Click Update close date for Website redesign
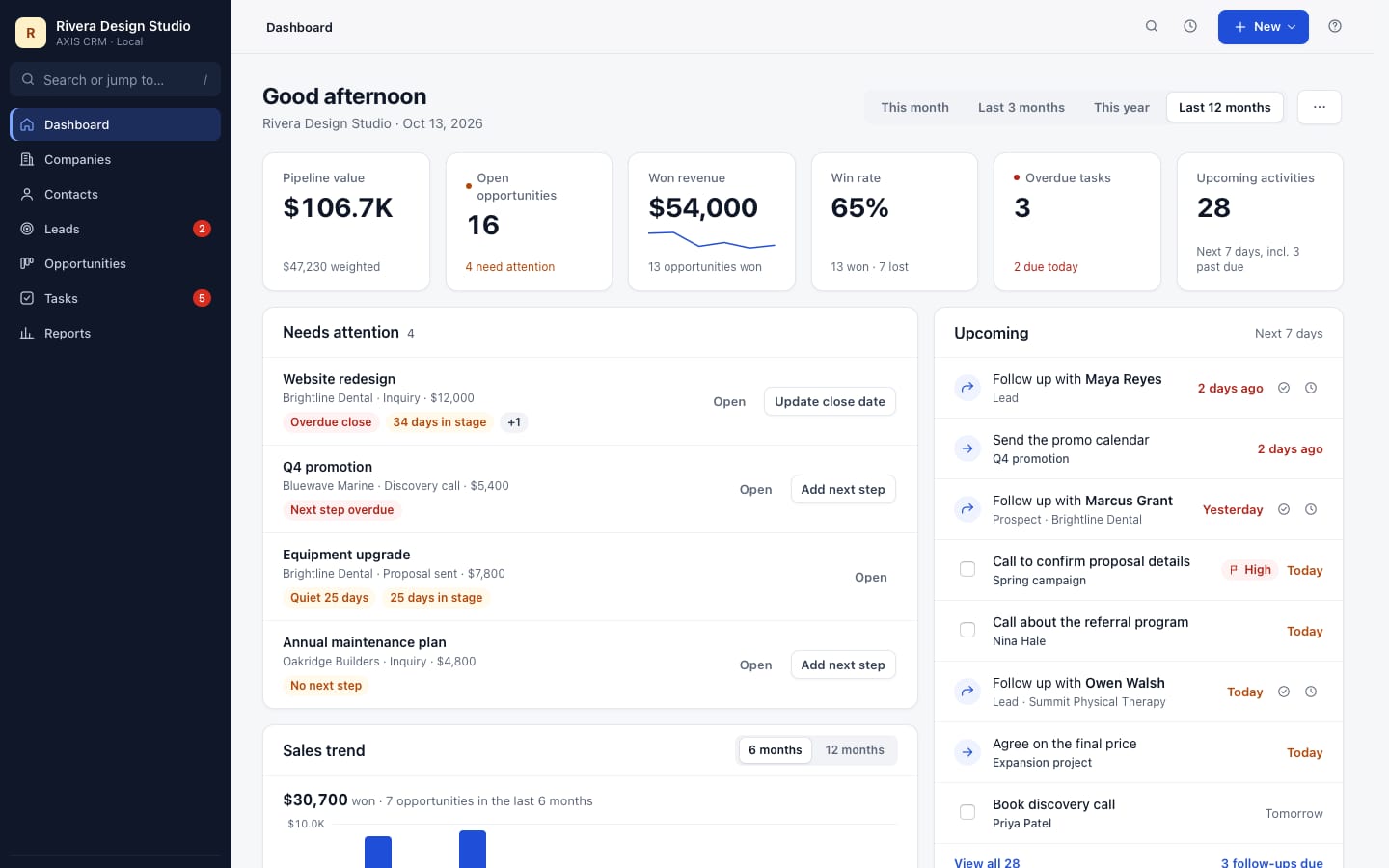 (830, 401)
